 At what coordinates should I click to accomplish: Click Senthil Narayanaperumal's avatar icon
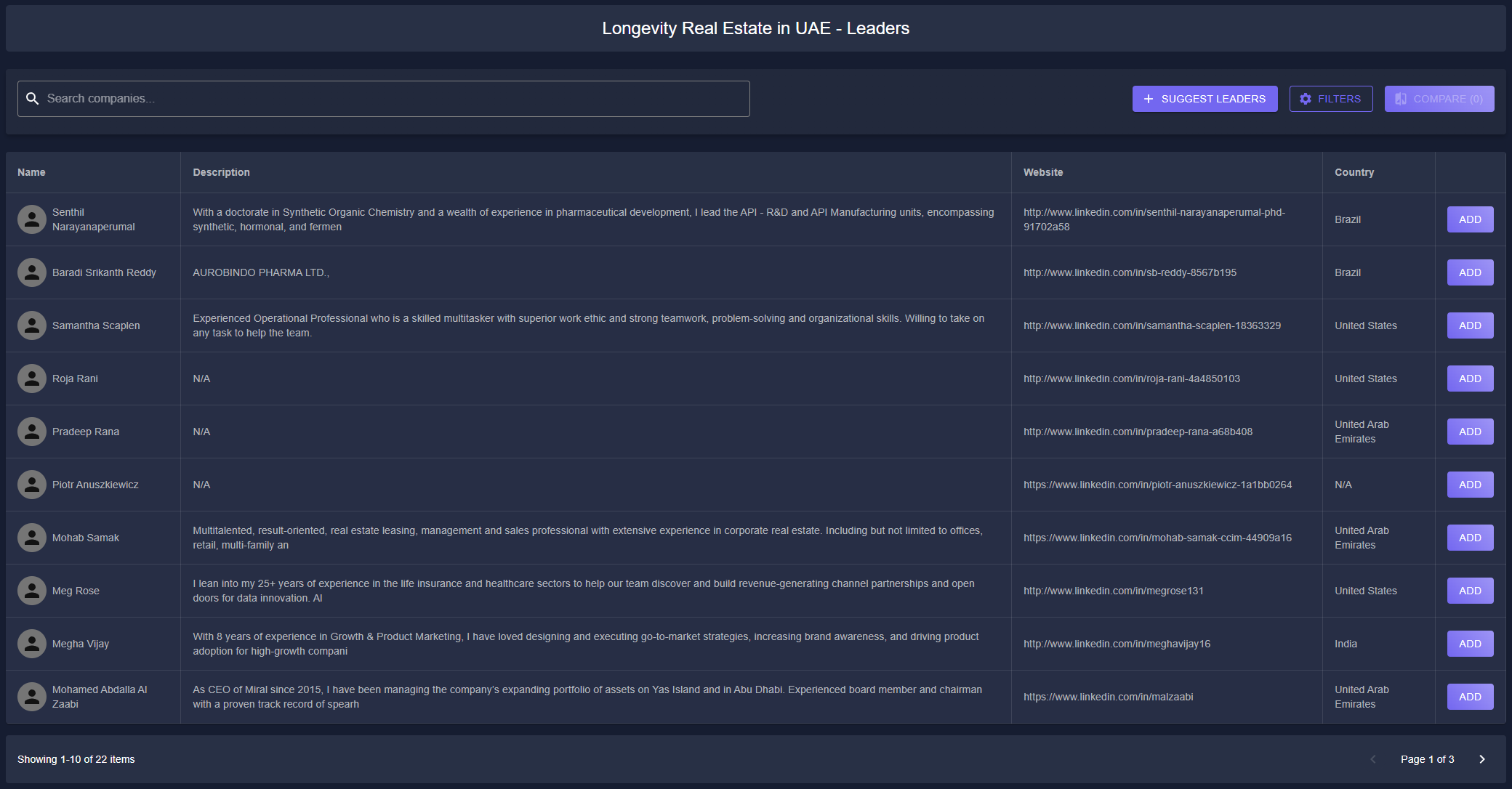[x=32, y=219]
